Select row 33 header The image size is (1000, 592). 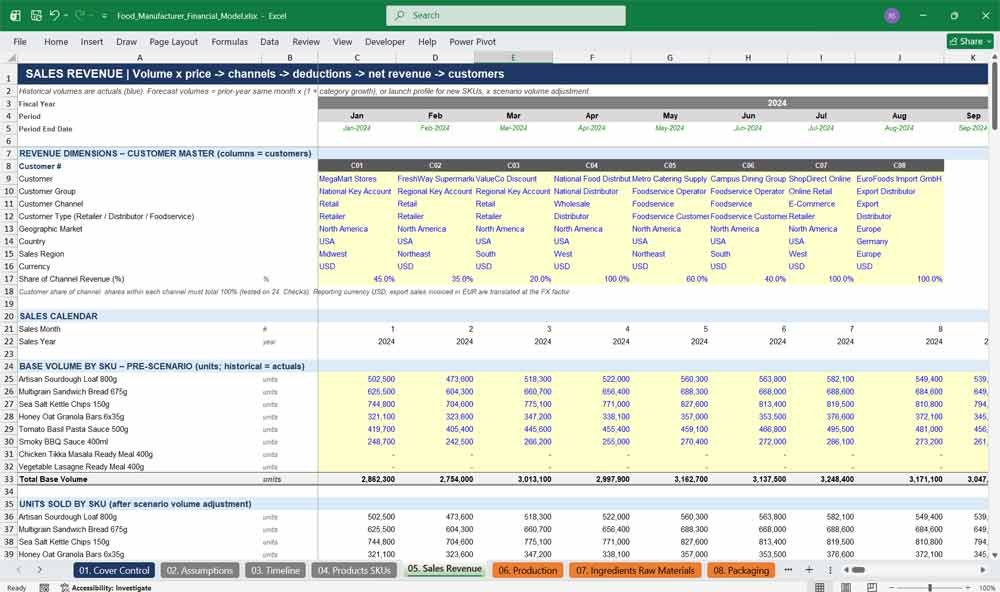coord(9,479)
